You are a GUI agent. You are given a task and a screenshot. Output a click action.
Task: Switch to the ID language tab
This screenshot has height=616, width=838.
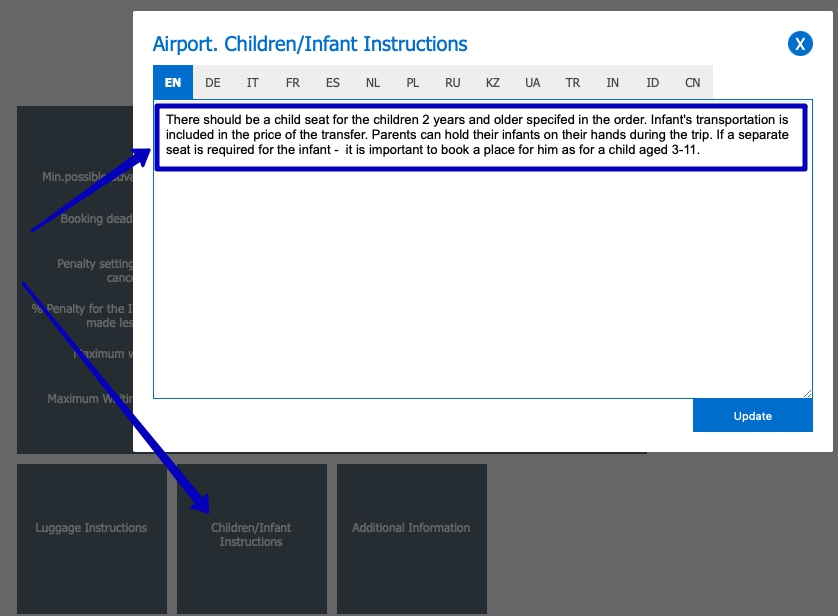(x=652, y=82)
